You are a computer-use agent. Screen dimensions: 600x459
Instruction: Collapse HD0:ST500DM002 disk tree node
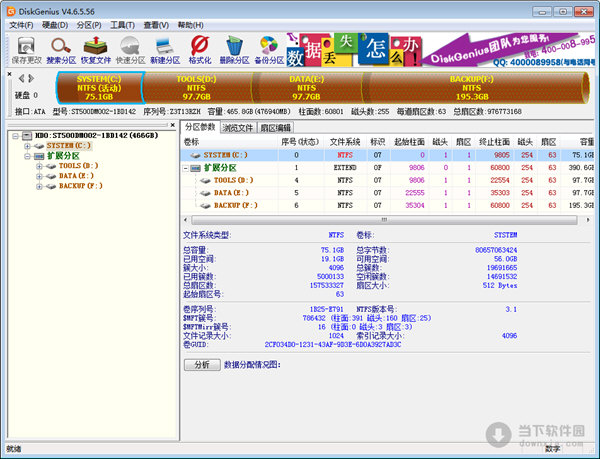tap(15, 136)
